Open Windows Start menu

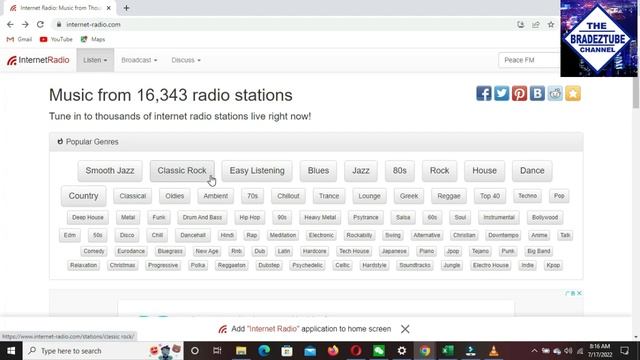tap(11, 351)
